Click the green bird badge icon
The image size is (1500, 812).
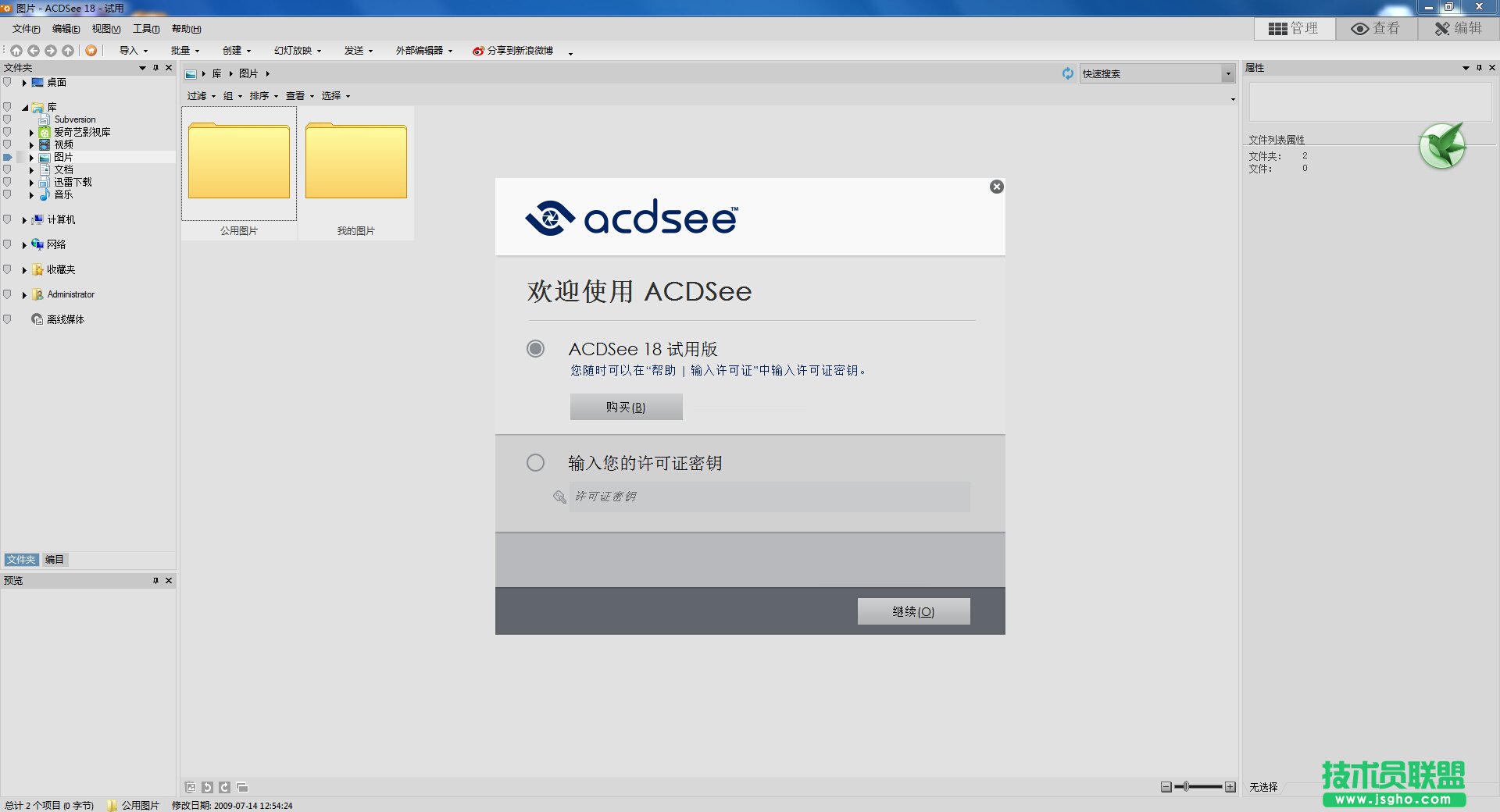coord(1442,145)
